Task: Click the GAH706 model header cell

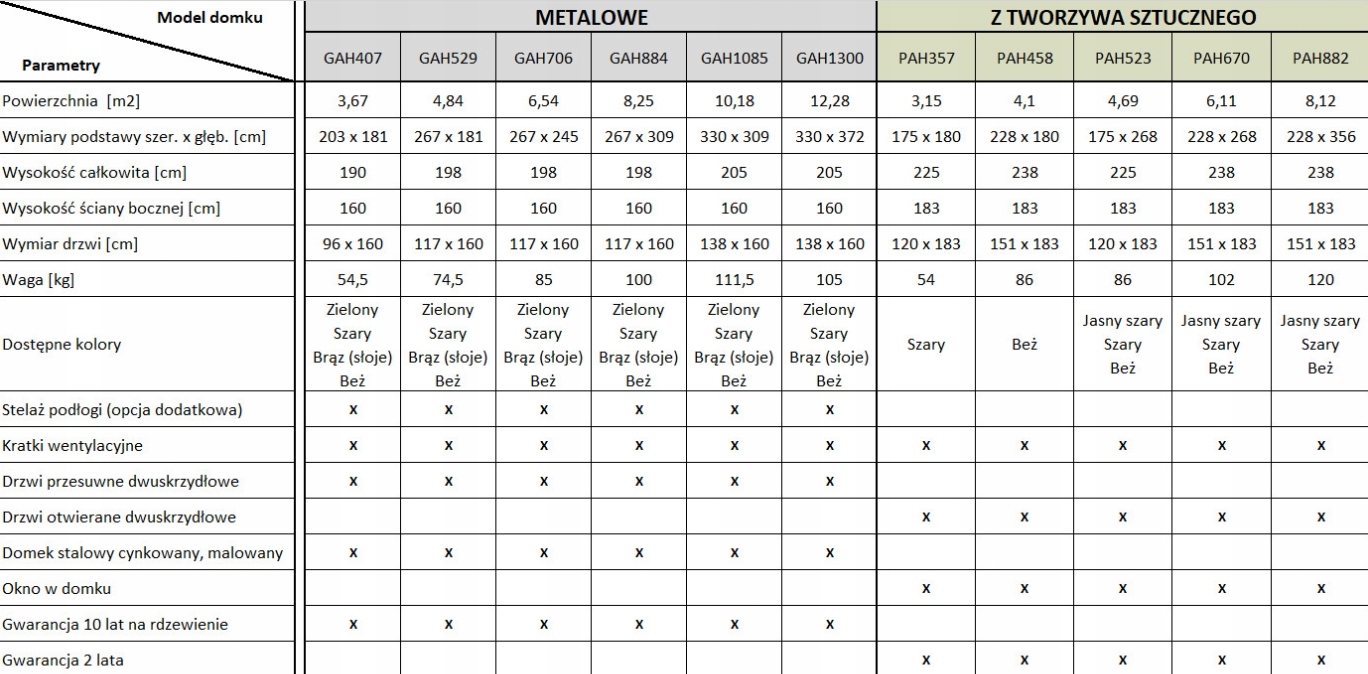Action: (543, 58)
